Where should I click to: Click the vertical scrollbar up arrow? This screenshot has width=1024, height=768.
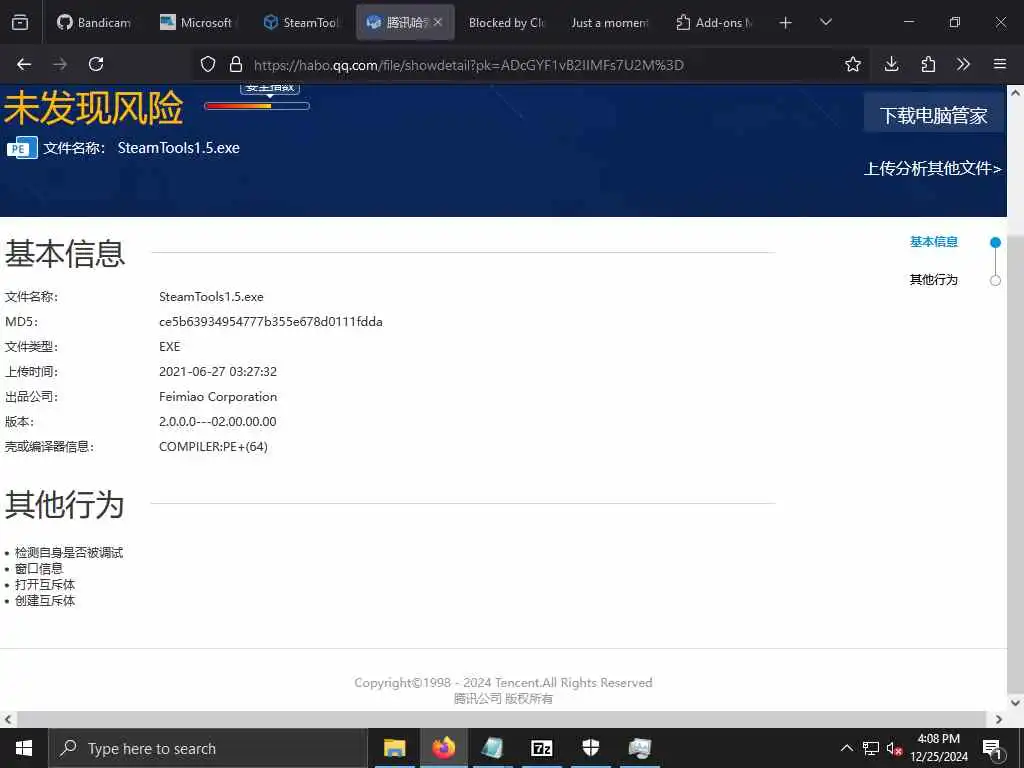(1015, 93)
